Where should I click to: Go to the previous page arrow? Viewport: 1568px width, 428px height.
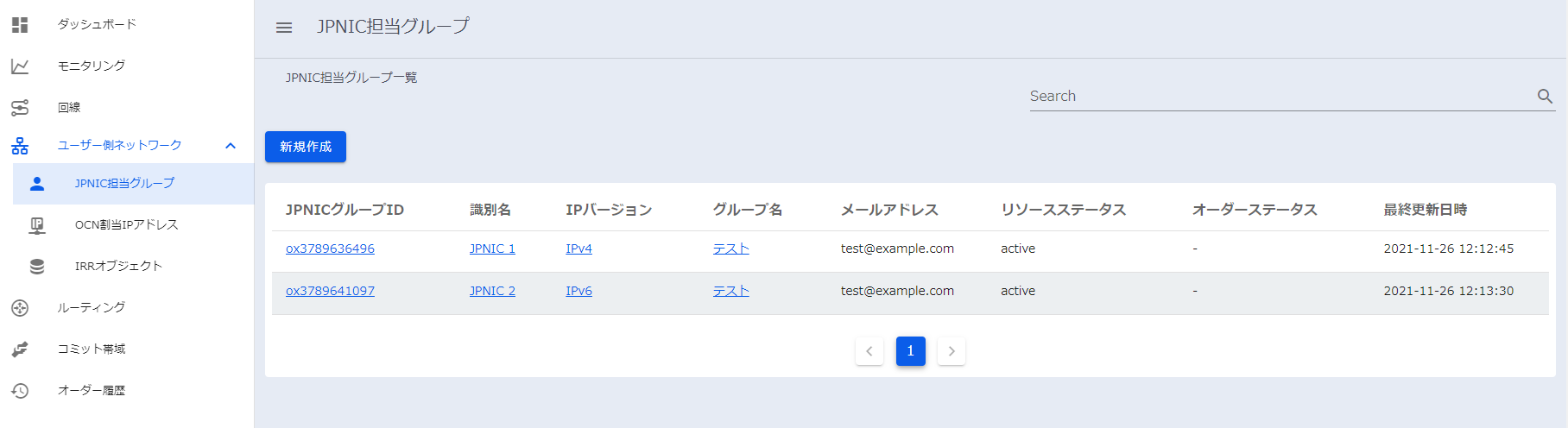pos(869,351)
